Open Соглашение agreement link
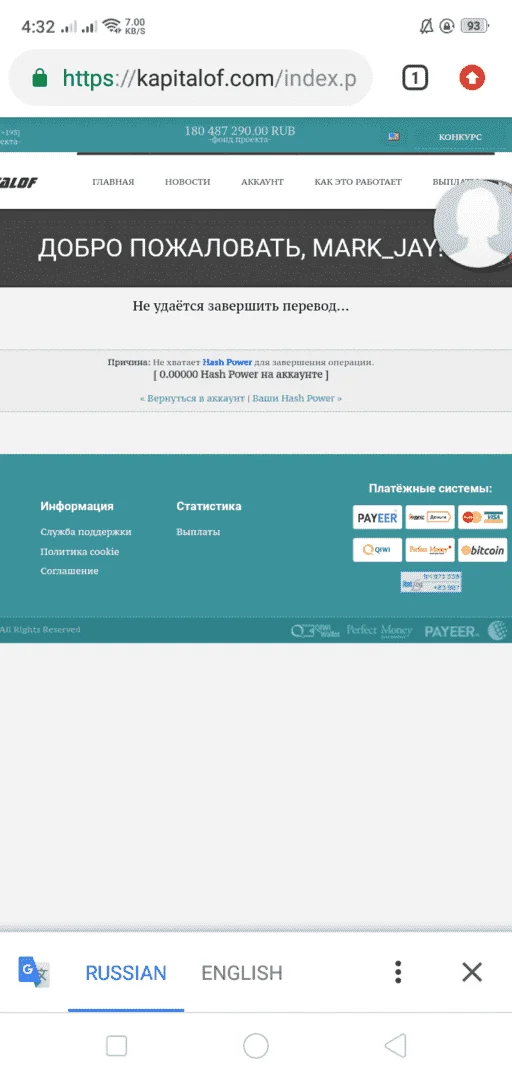 click(69, 571)
